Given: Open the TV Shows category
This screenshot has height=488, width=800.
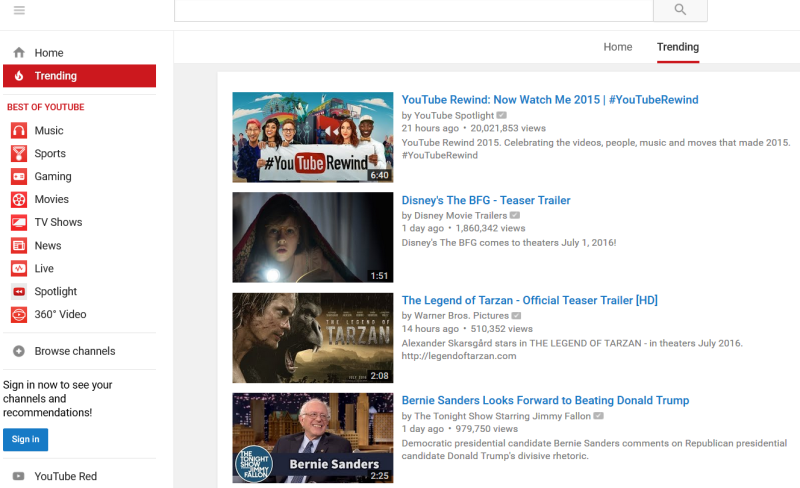Looking at the screenshot, I should (x=58, y=223).
